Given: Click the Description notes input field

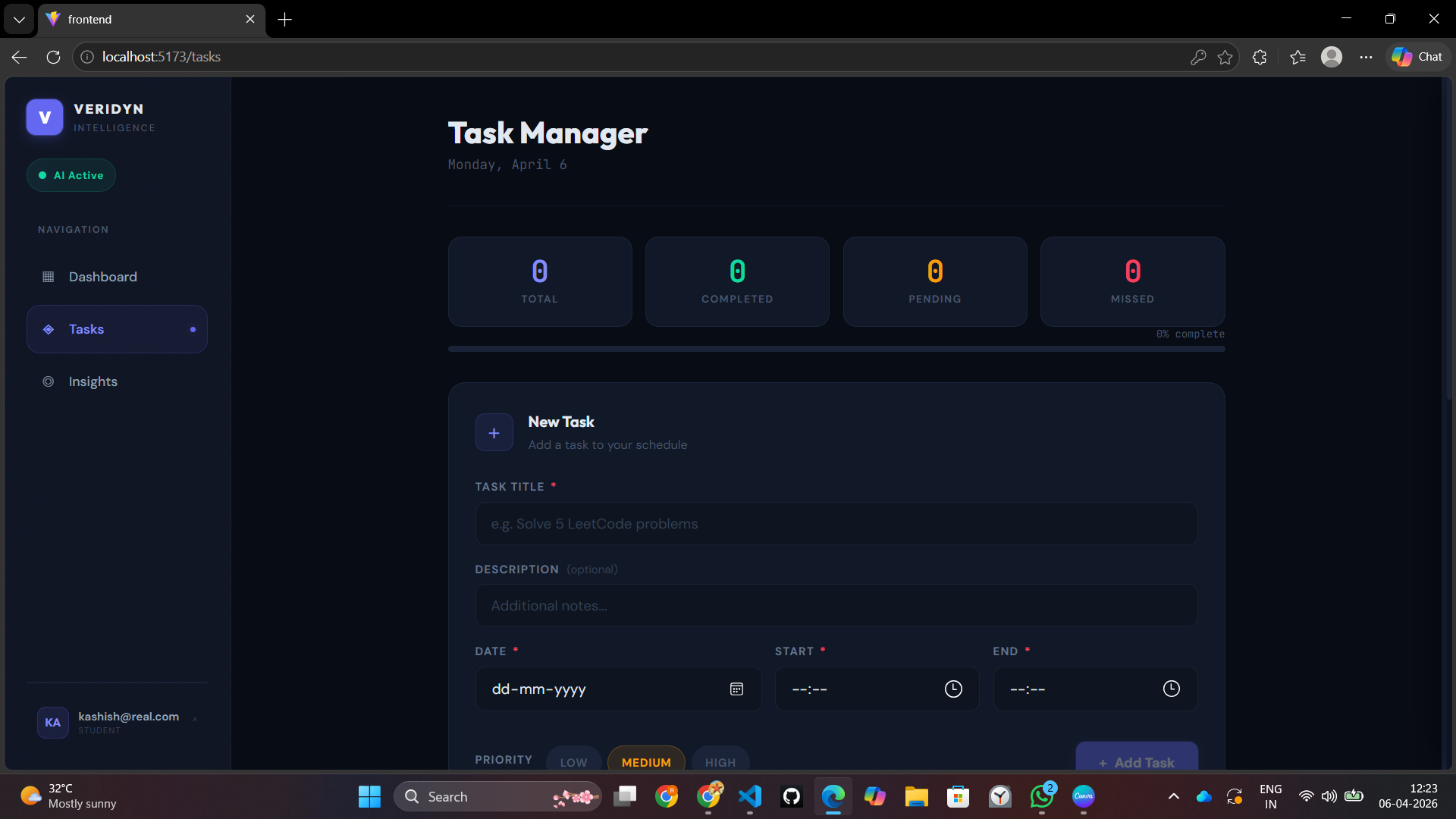Looking at the screenshot, I should click(836, 606).
